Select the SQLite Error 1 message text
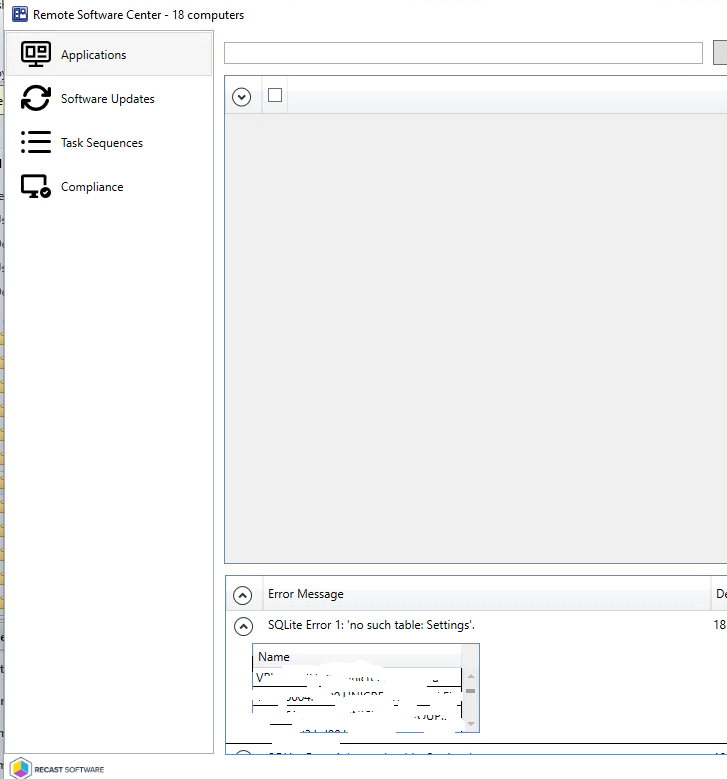Screen dimensions: 727x779 point(371,625)
